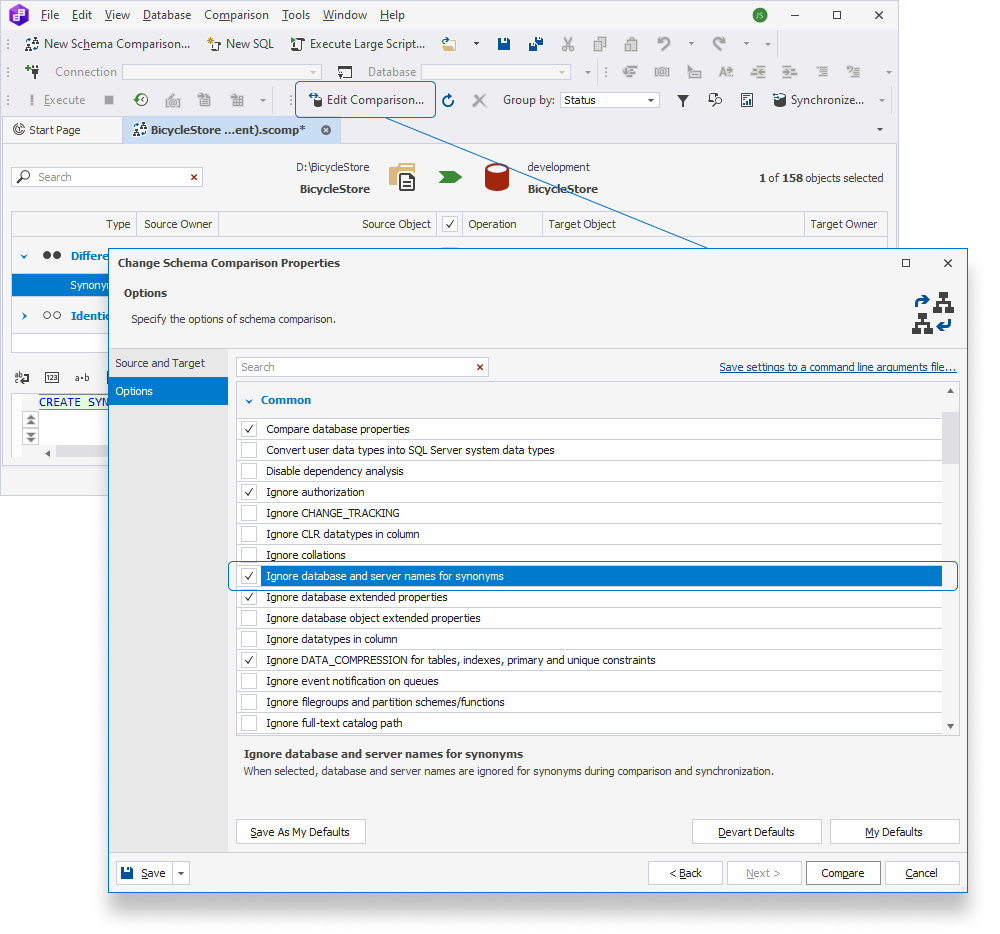Click the user account avatar icon
The image size is (1000, 934).
pos(760,15)
